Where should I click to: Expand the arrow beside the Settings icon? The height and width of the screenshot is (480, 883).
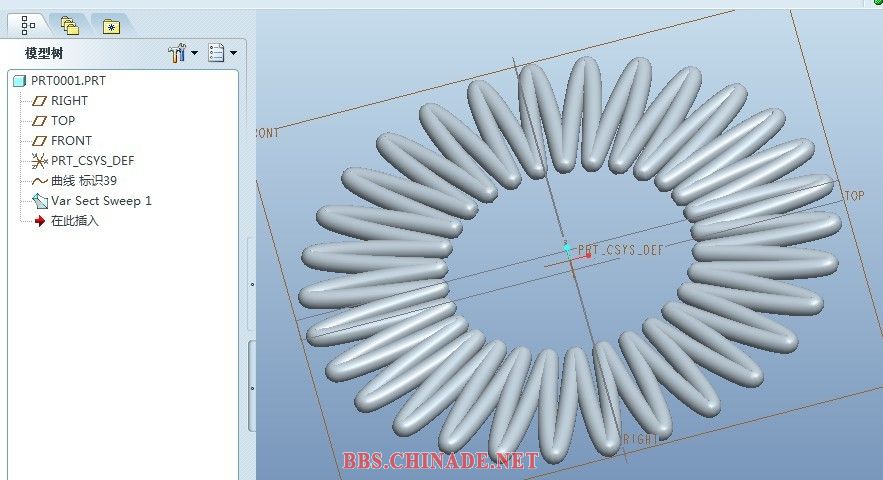(233, 53)
